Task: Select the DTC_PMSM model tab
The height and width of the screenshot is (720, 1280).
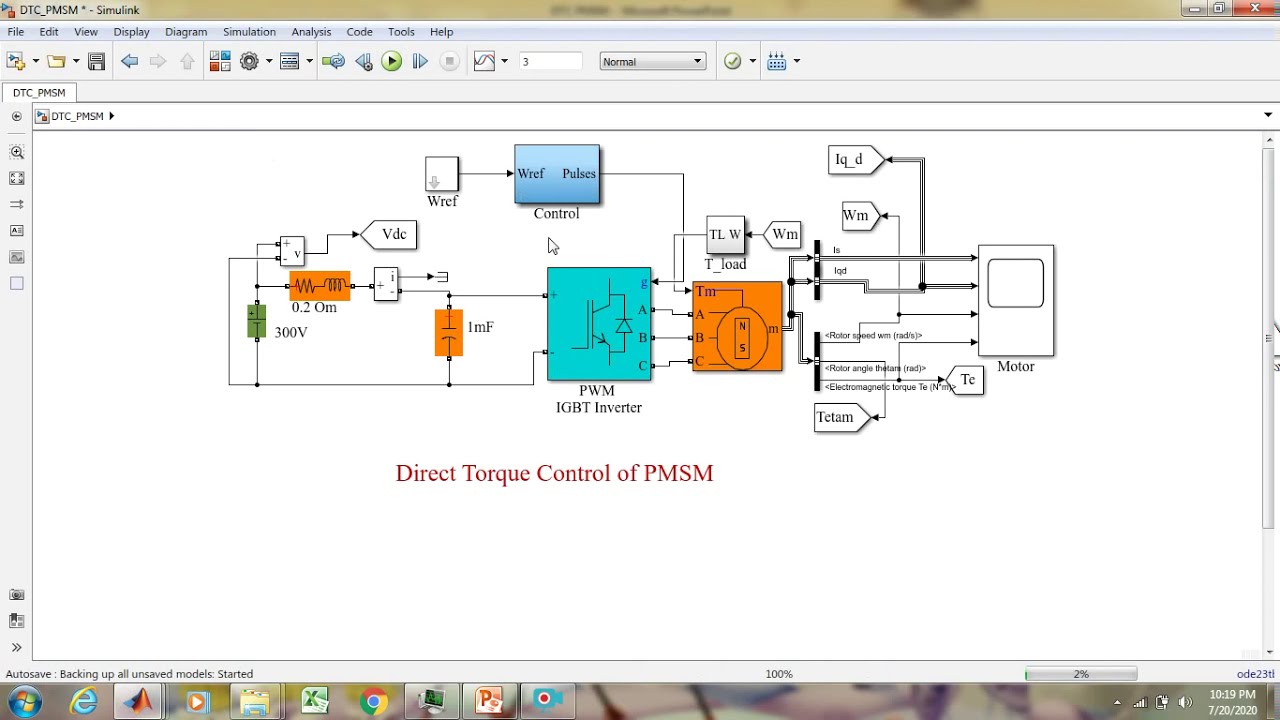Action: (39, 92)
